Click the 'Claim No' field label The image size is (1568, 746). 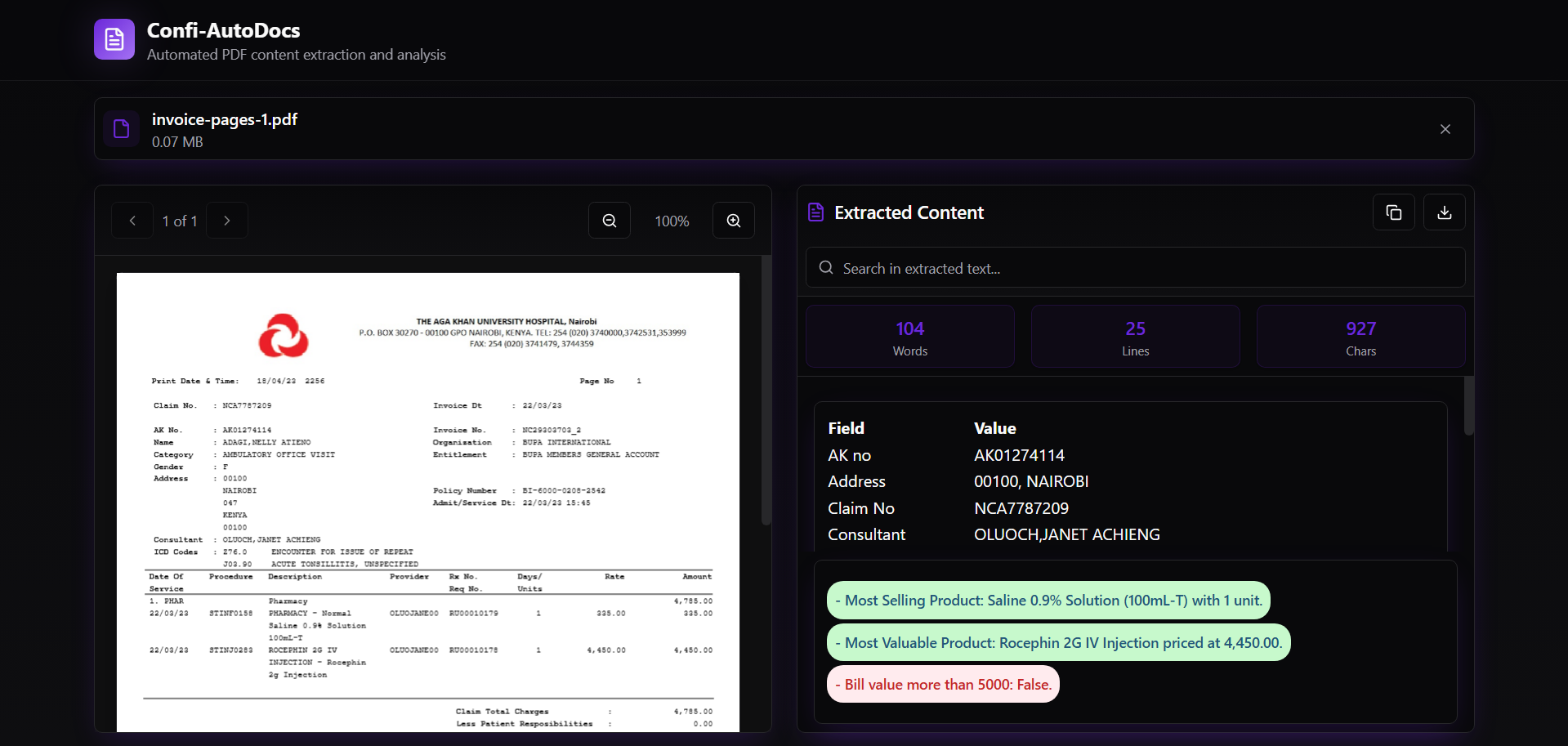click(861, 508)
